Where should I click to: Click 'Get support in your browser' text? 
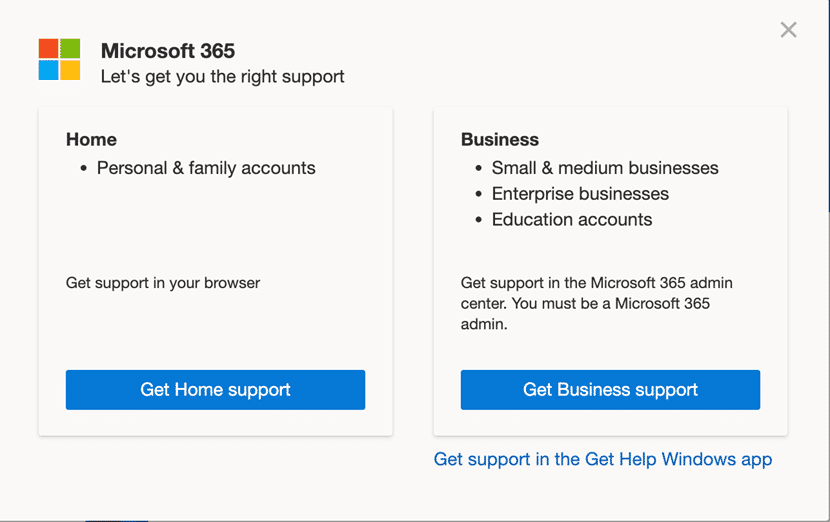coord(163,283)
